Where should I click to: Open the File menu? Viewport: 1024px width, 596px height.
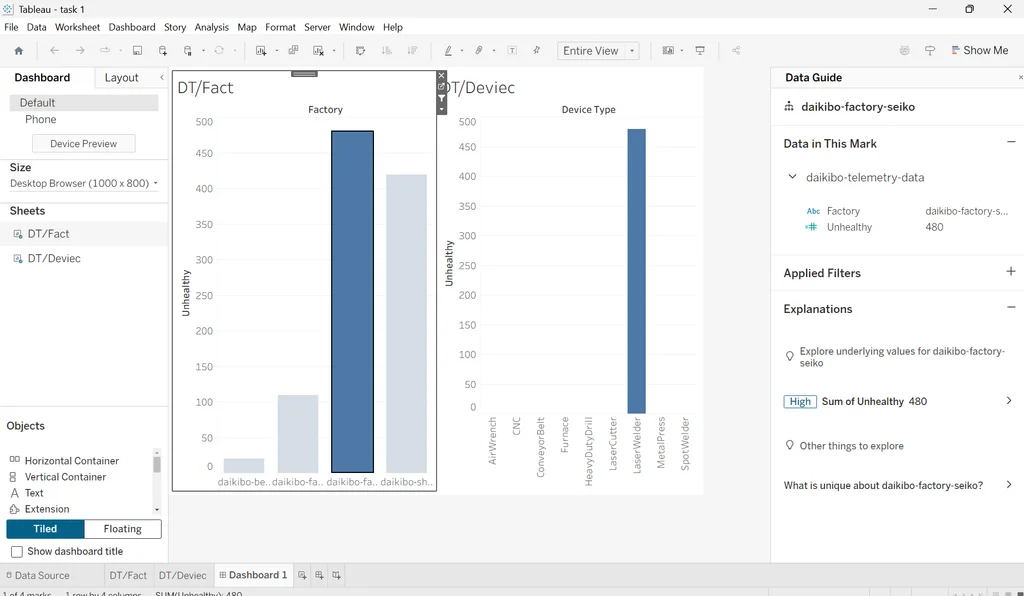coord(11,27)
